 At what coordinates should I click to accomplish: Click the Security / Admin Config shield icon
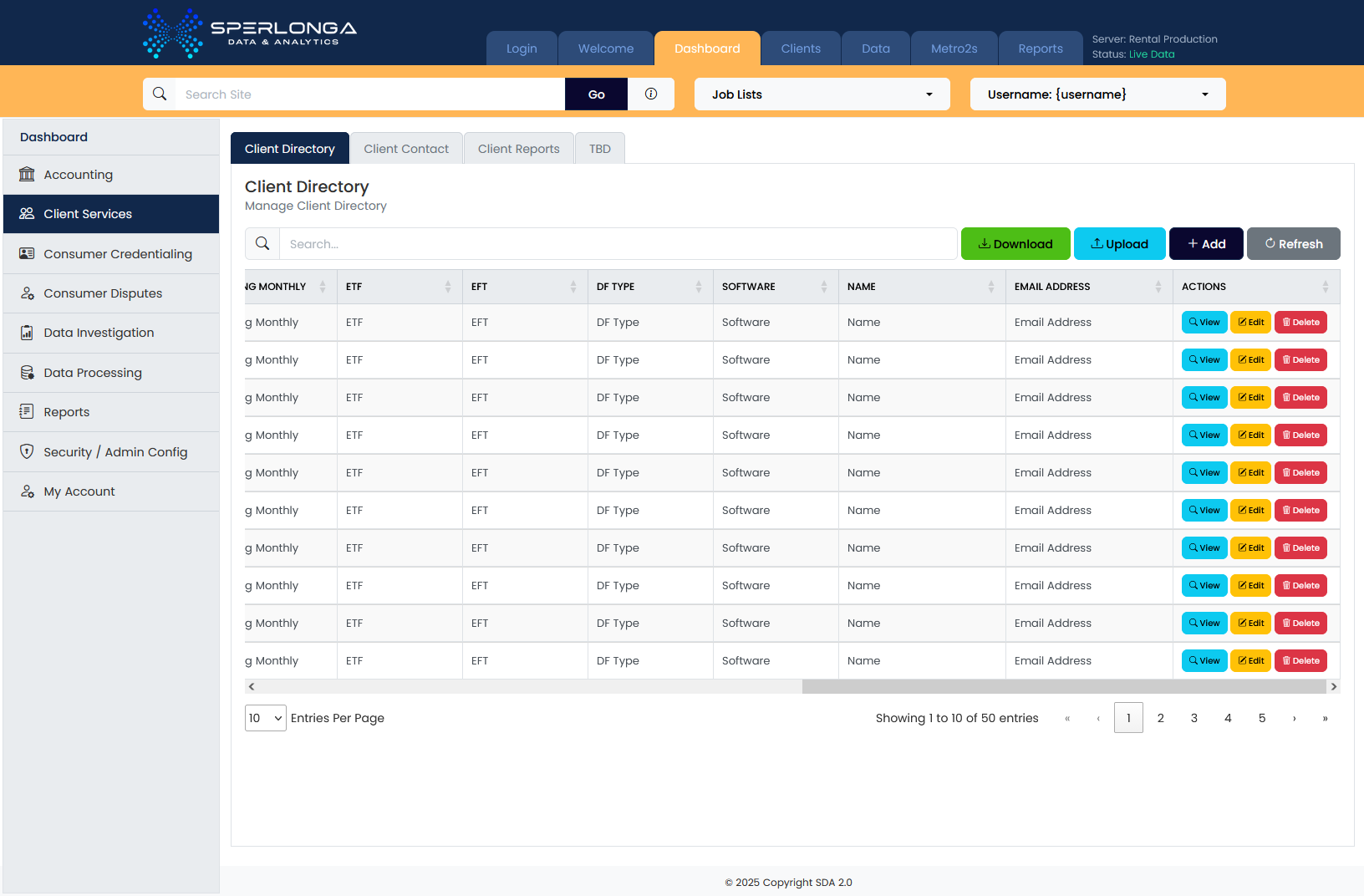pyautogui.click(x=27, y=451)
